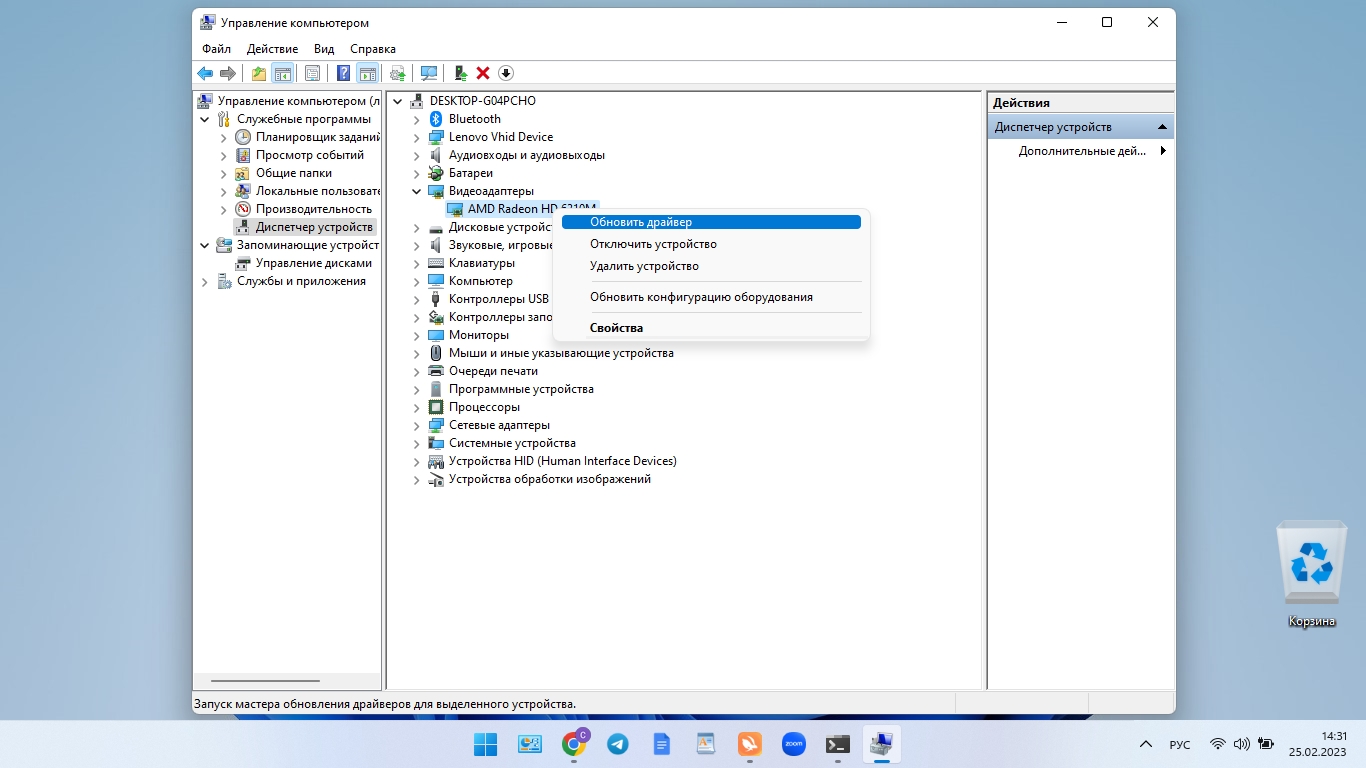Screen dimensions: 1366x768
Task: Open Zoom from taskbar
Action: click(794, 744)
